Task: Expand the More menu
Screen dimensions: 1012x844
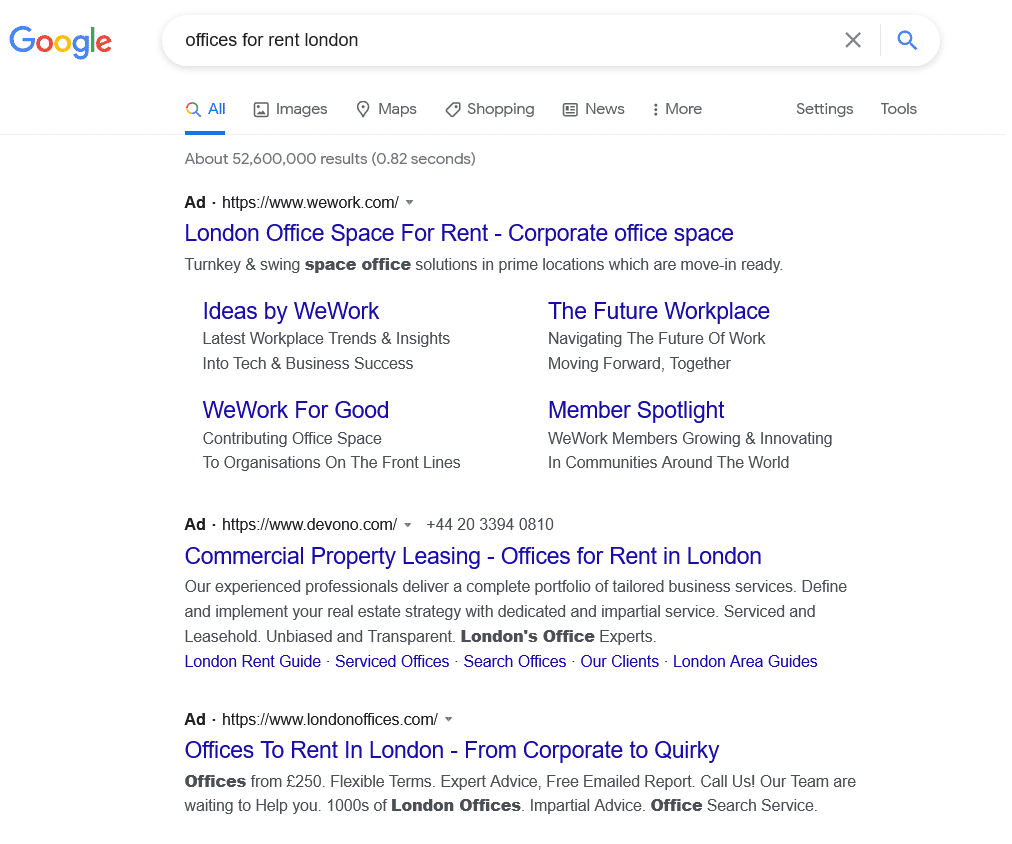Action: (677, 109)
